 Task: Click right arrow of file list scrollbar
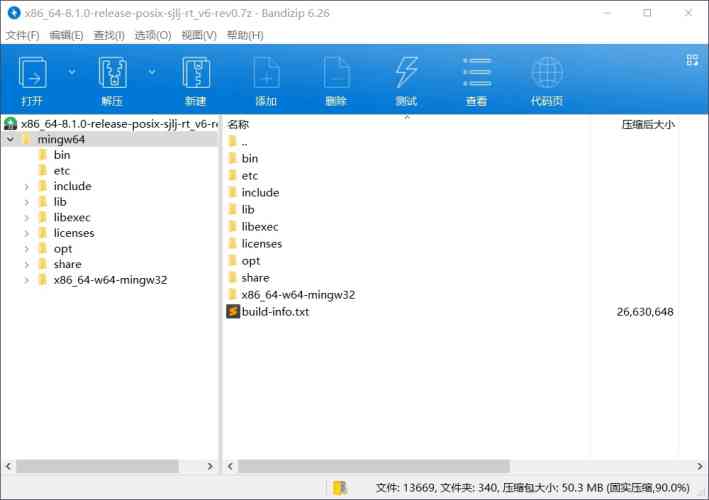click(x=700, y=466)
